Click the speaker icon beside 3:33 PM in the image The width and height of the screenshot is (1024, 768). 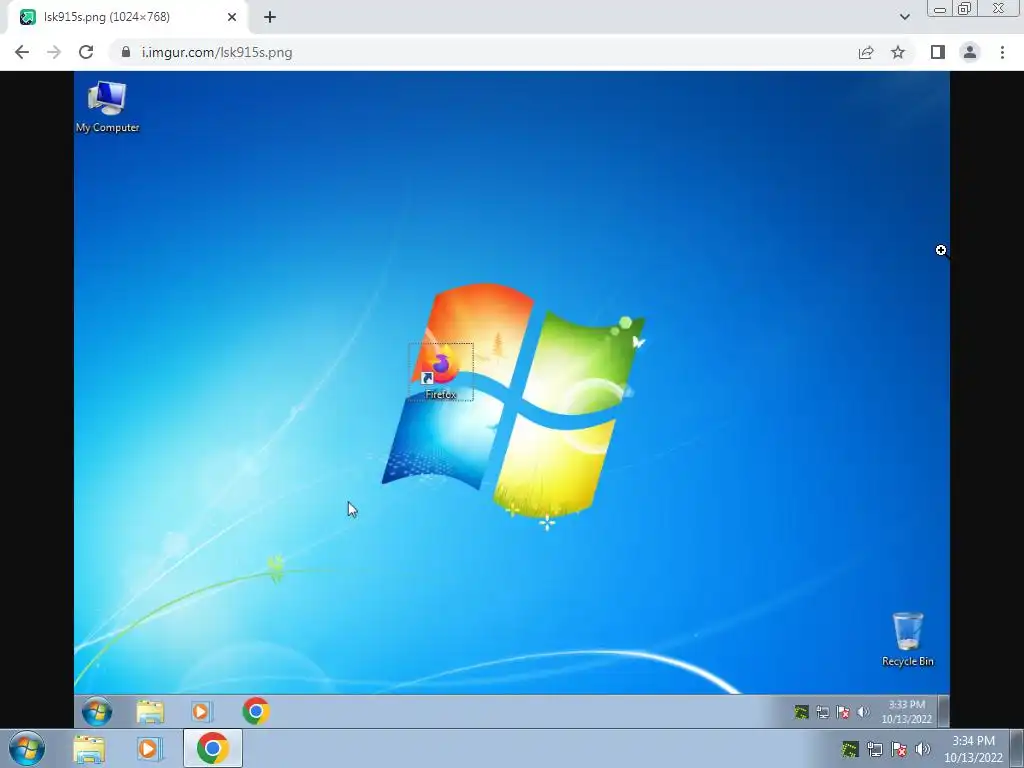pyautogui.click(x=863, y=712)
